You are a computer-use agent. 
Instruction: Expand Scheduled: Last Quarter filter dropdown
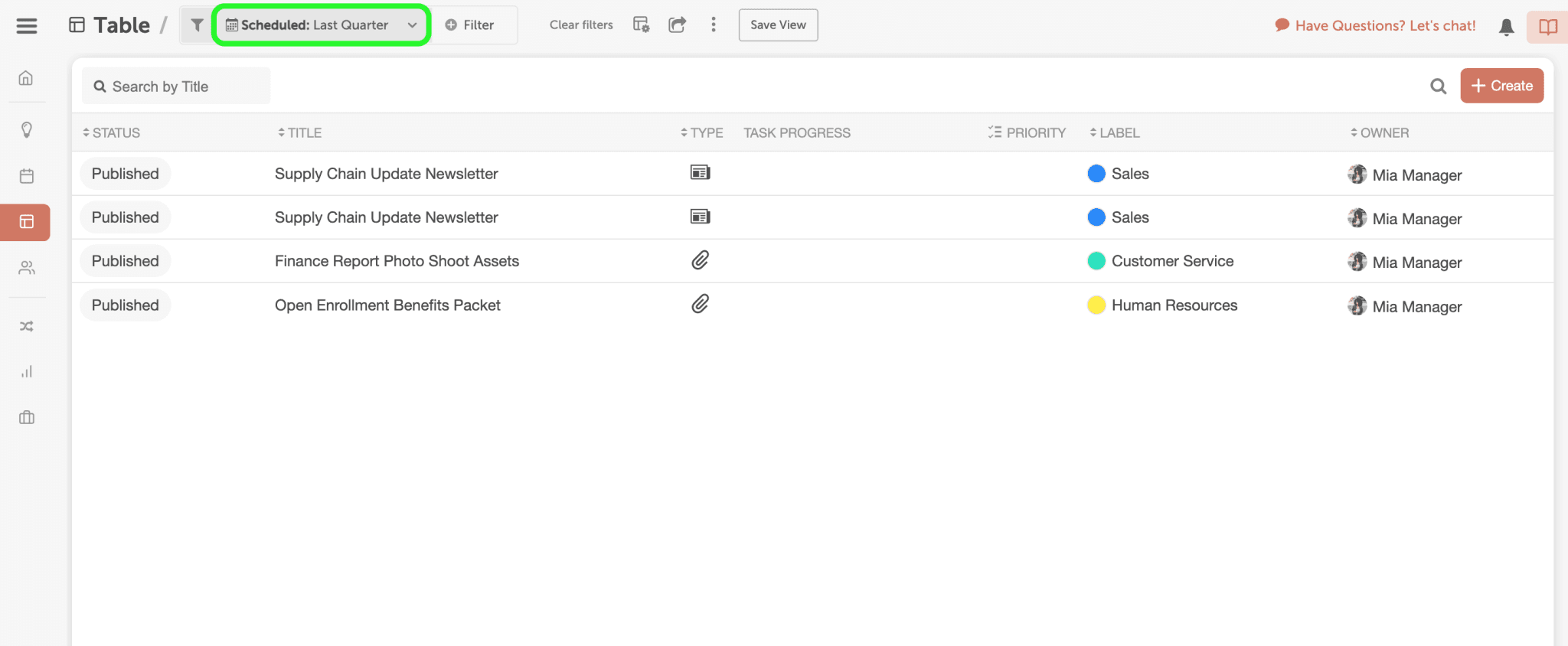[x=322, y=25]
